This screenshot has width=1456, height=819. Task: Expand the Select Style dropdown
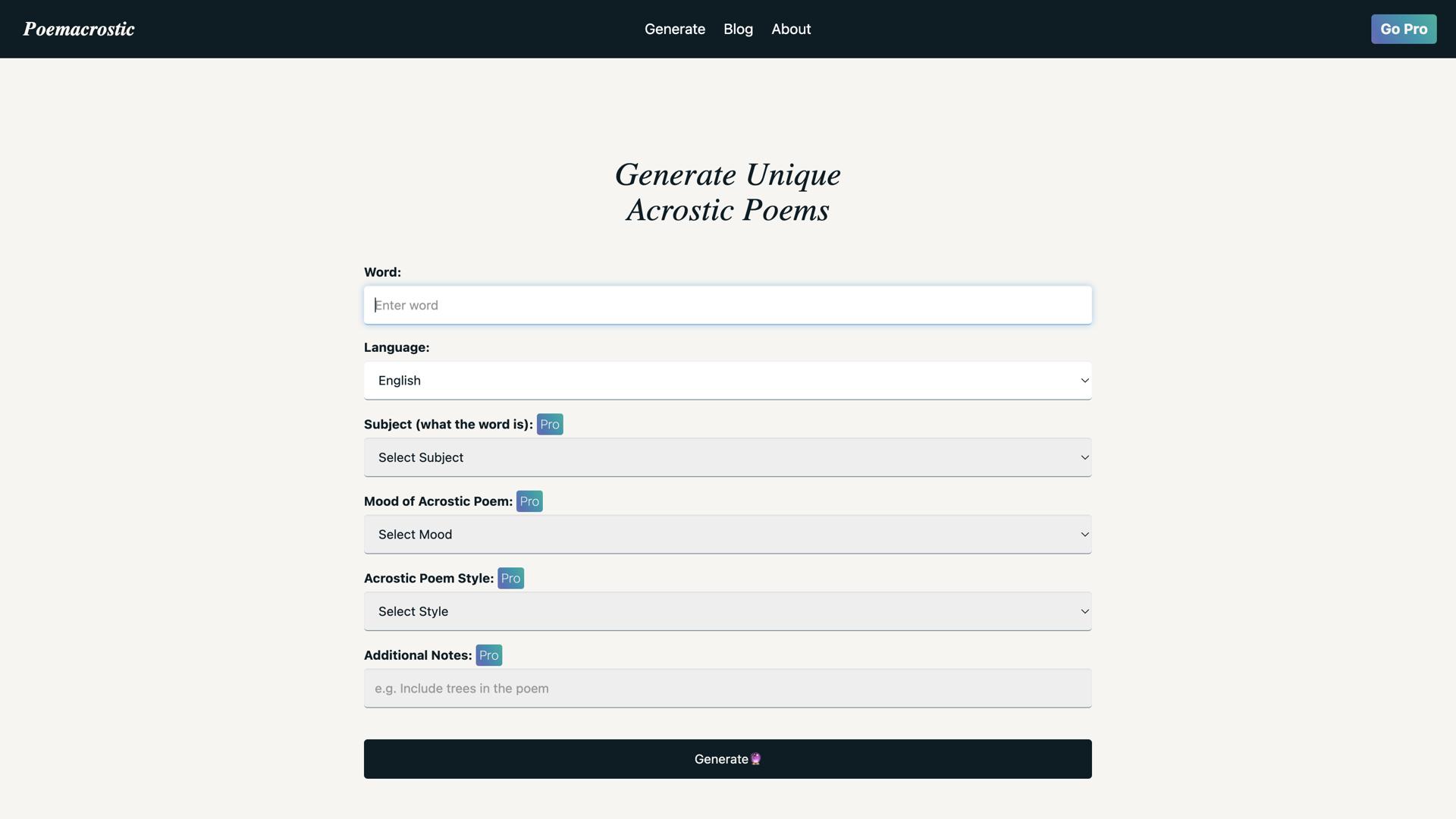[x=727, y=611]
